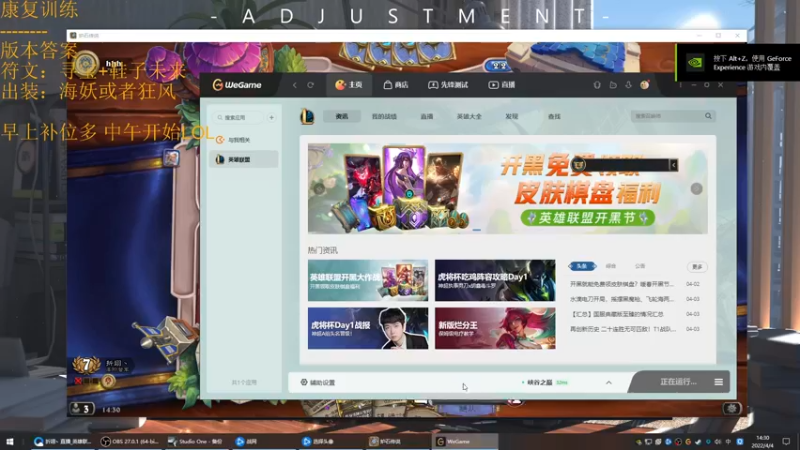Click the 正在运行 button
Screen dimensions: 800x450
coord(678,382)
